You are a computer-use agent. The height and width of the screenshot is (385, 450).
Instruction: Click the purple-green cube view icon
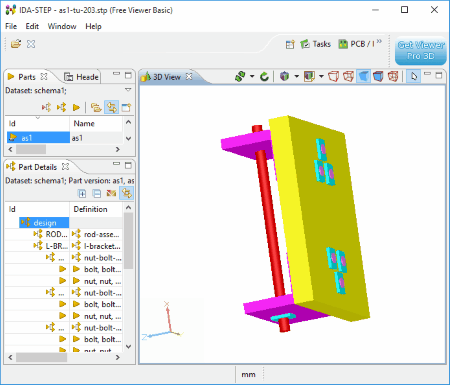pos(284,77)
